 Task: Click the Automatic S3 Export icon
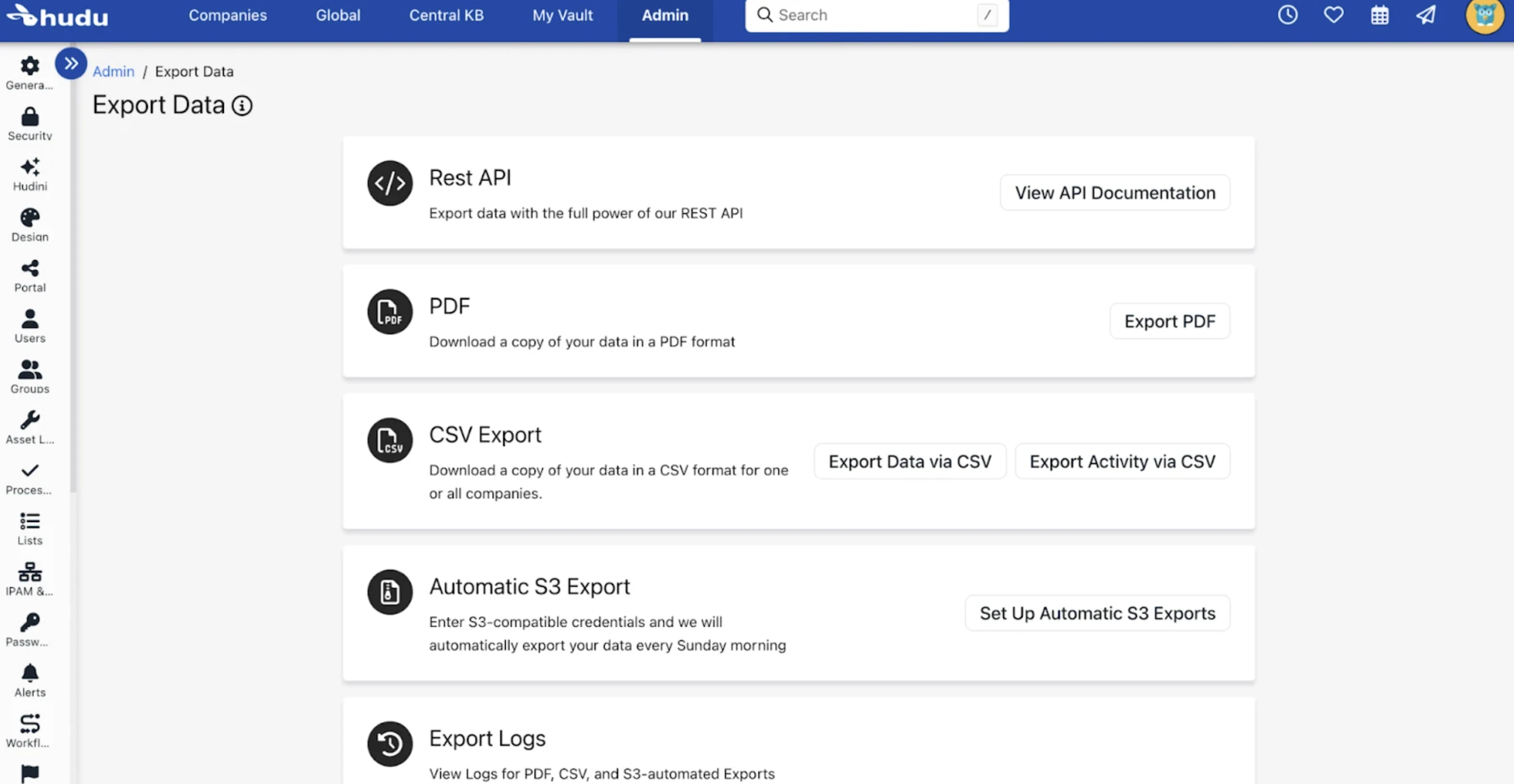tap(390, 592)
